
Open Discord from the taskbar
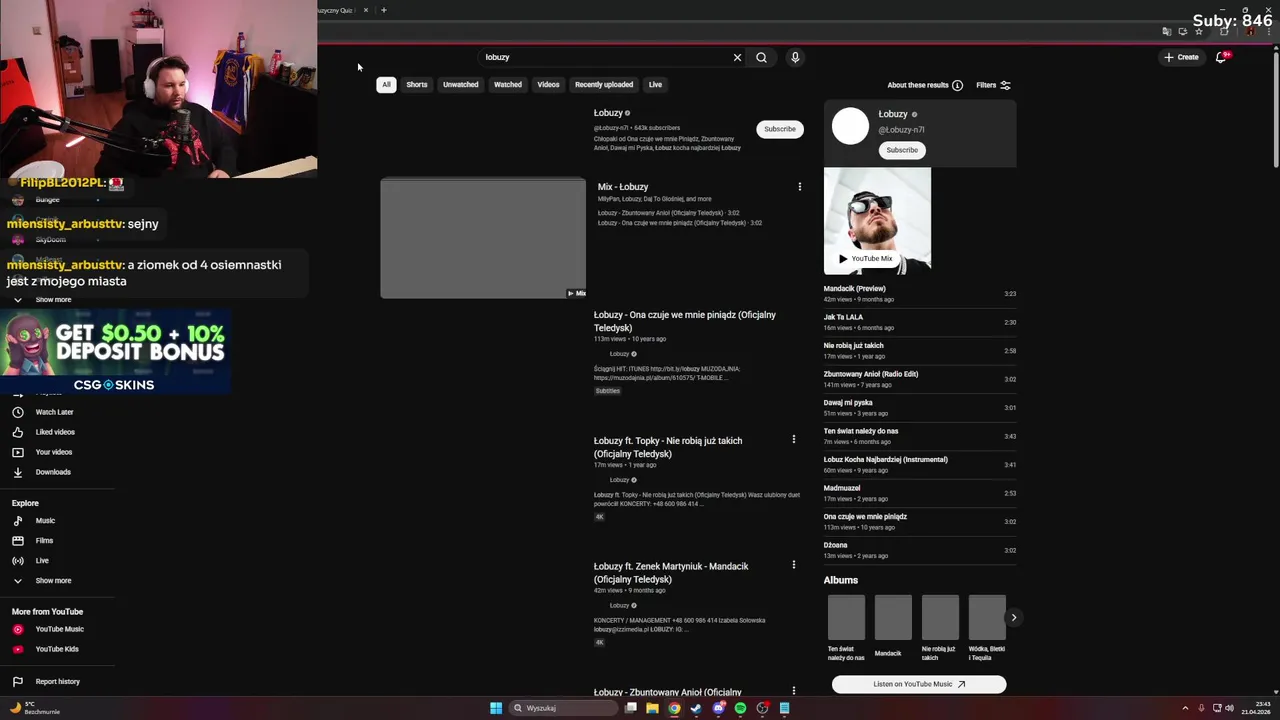tap(718, 708)
